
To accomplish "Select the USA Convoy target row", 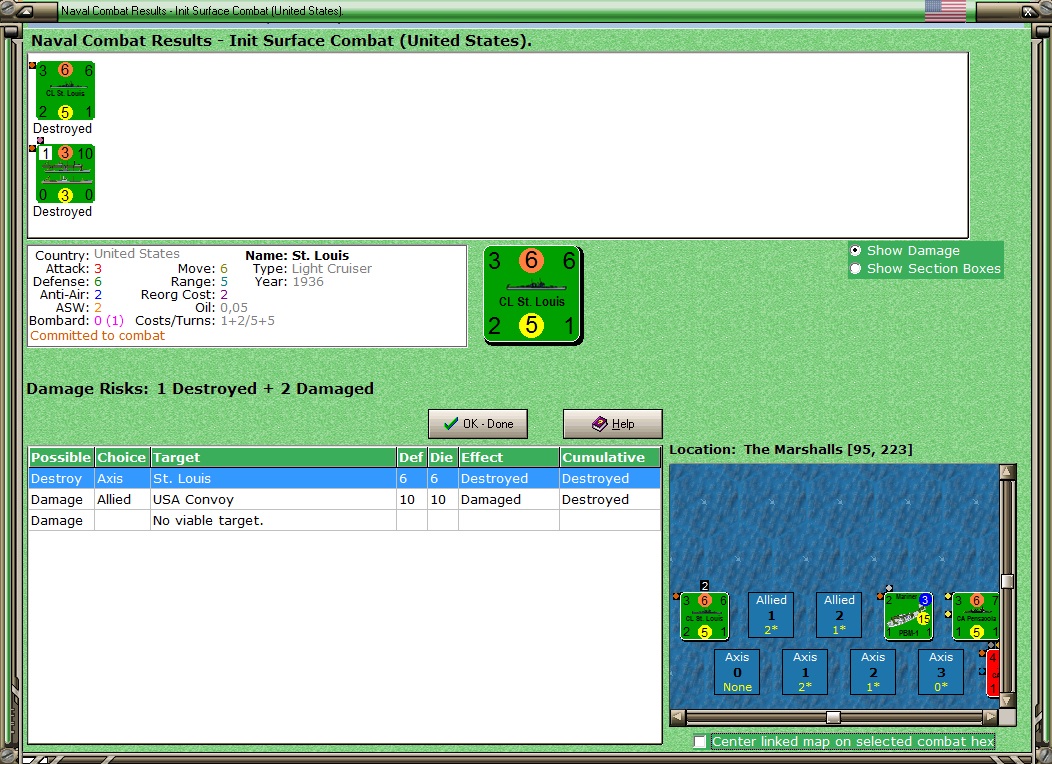I will point(345,500).
